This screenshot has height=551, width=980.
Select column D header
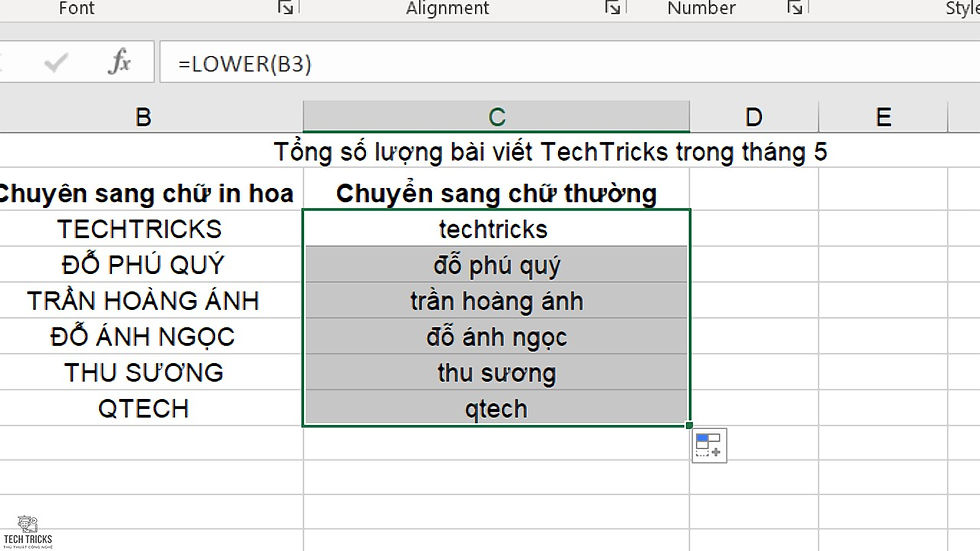point(754,117)
